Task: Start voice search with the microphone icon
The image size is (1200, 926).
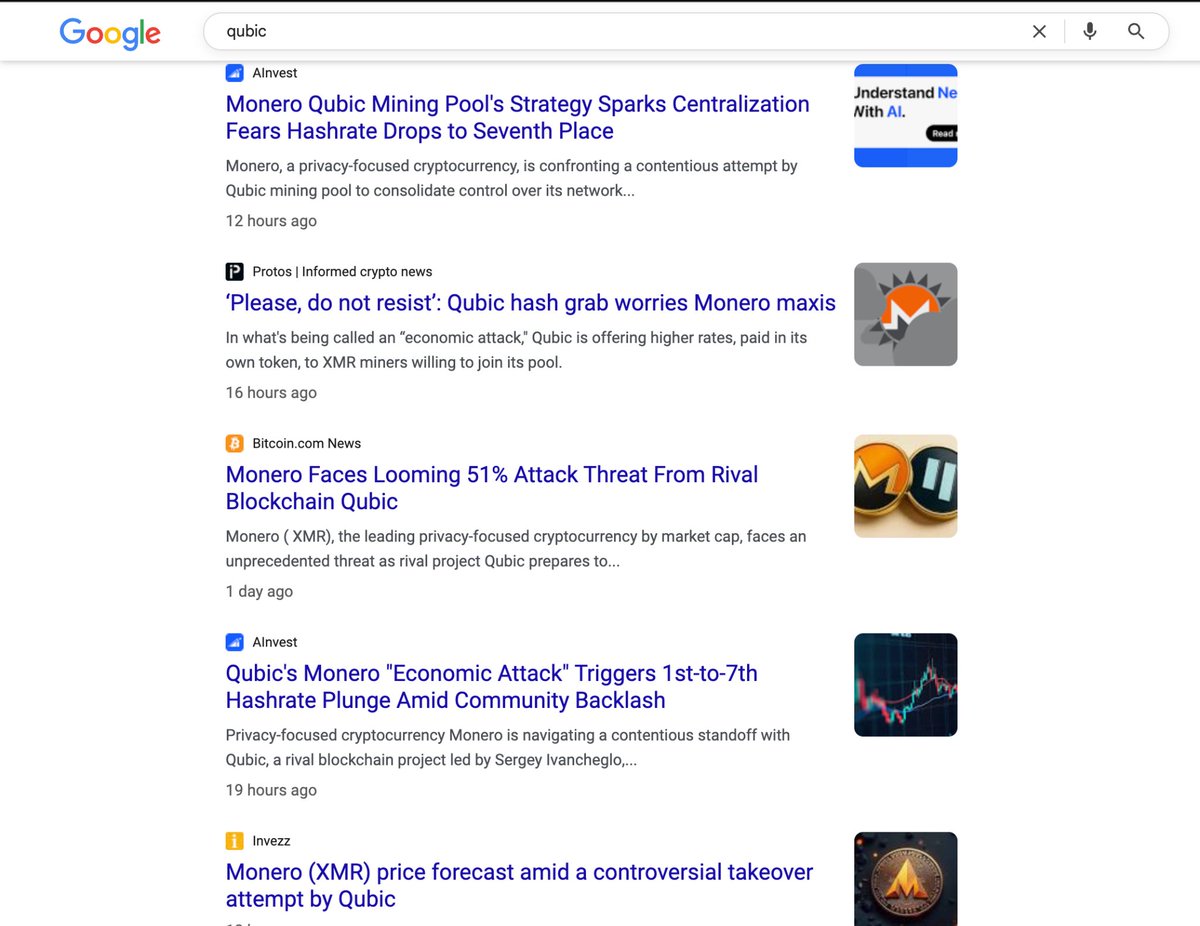Action: point(1090,31)
